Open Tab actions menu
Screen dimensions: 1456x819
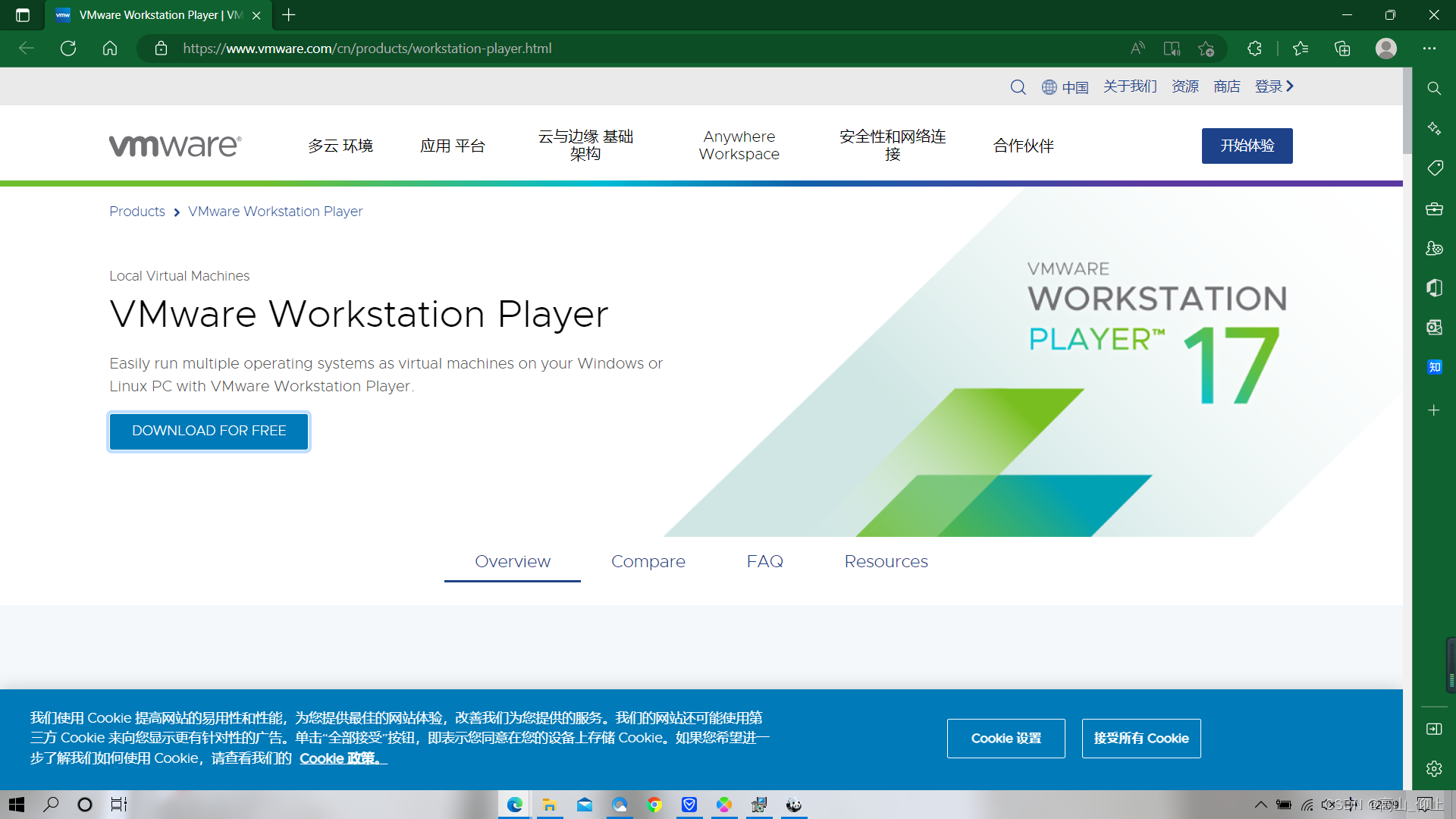click(x=23, y=15)
